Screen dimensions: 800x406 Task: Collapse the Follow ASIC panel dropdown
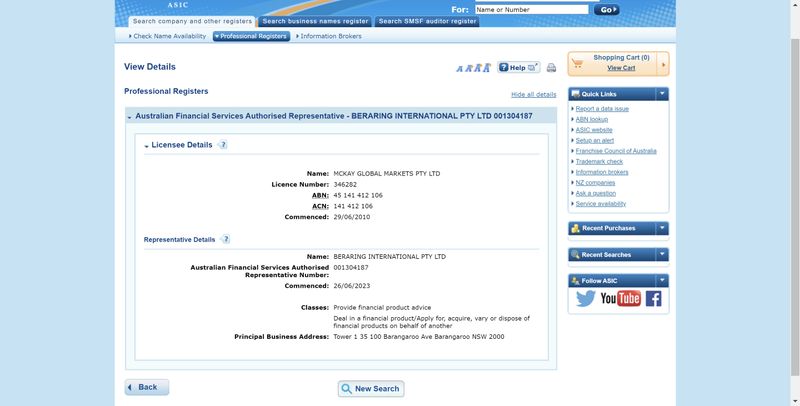point(662,280)
